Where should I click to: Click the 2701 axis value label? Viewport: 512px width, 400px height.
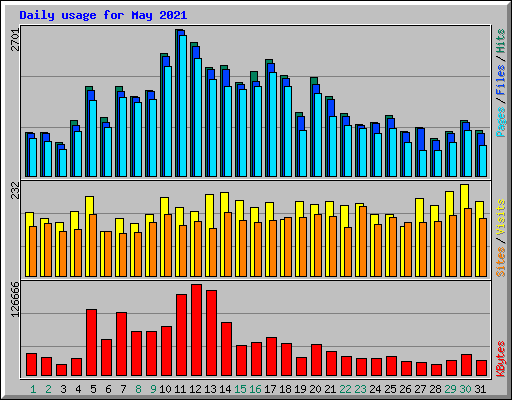[x=15, y=40]
